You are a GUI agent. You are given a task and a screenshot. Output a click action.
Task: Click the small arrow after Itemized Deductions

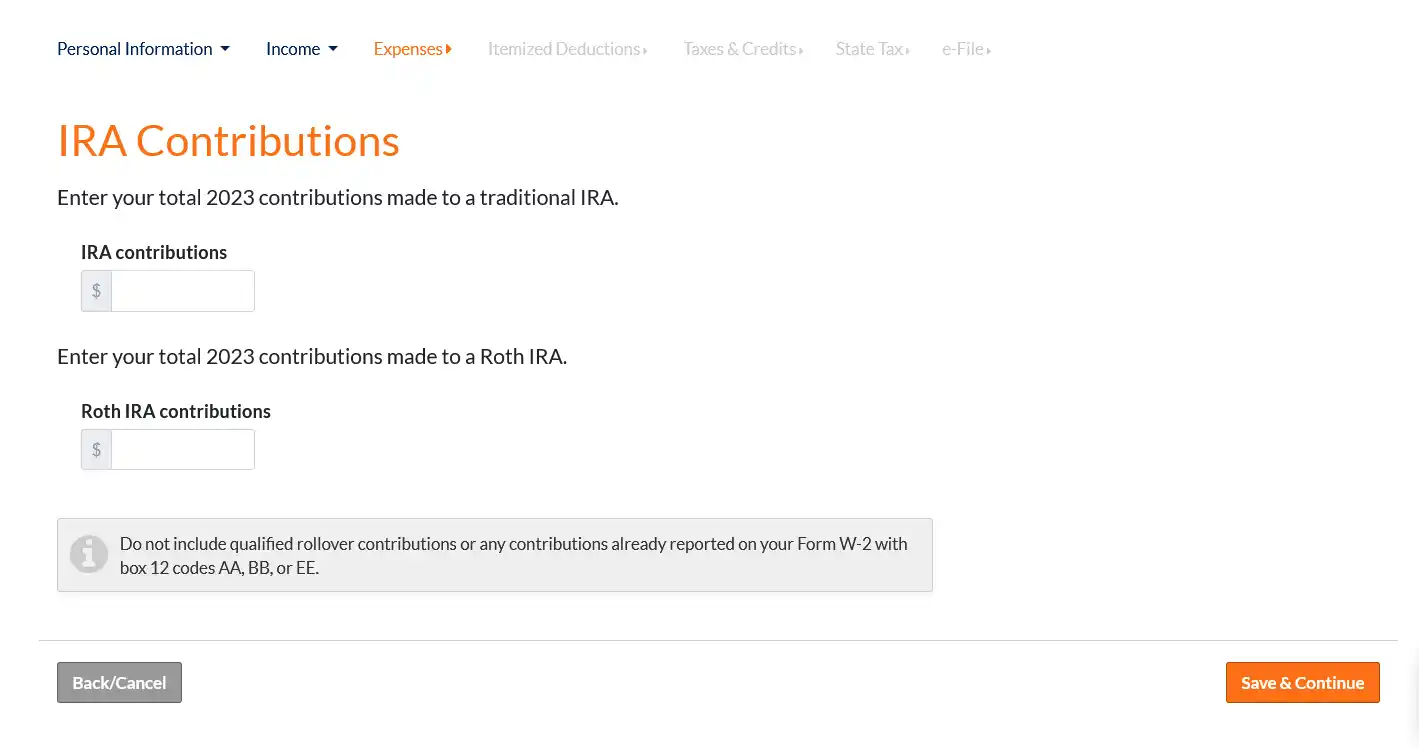pos(645,50)
